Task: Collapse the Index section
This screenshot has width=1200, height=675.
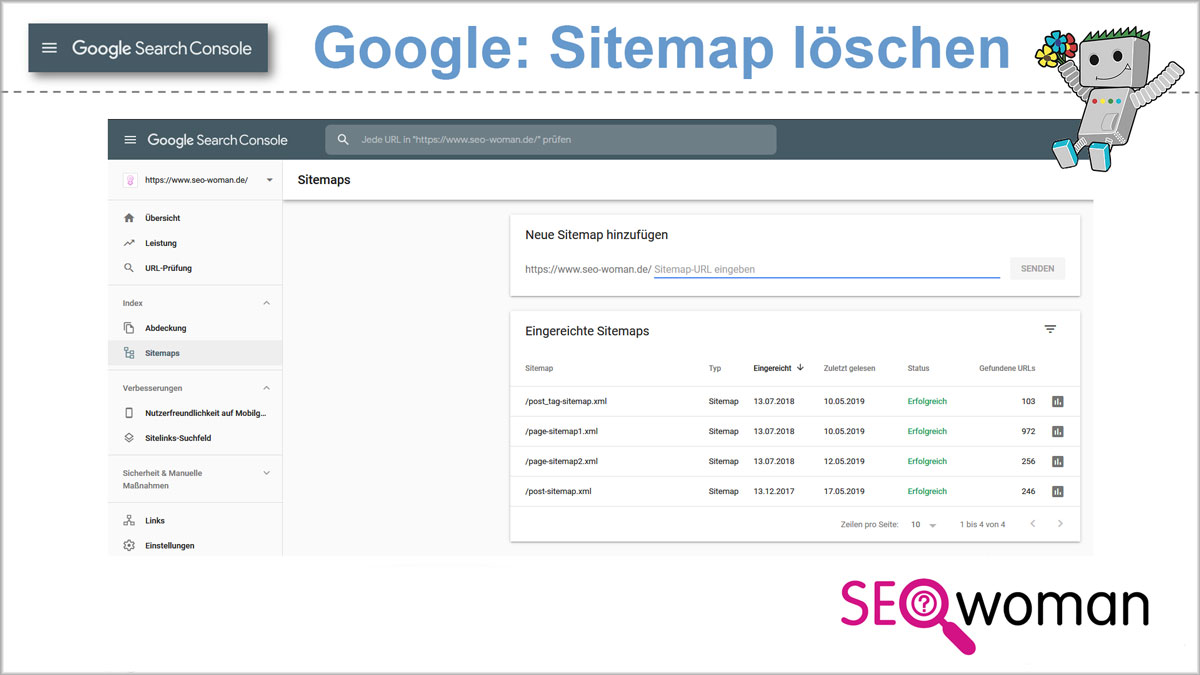Action: pyautogui.click(x=266, y=303)
